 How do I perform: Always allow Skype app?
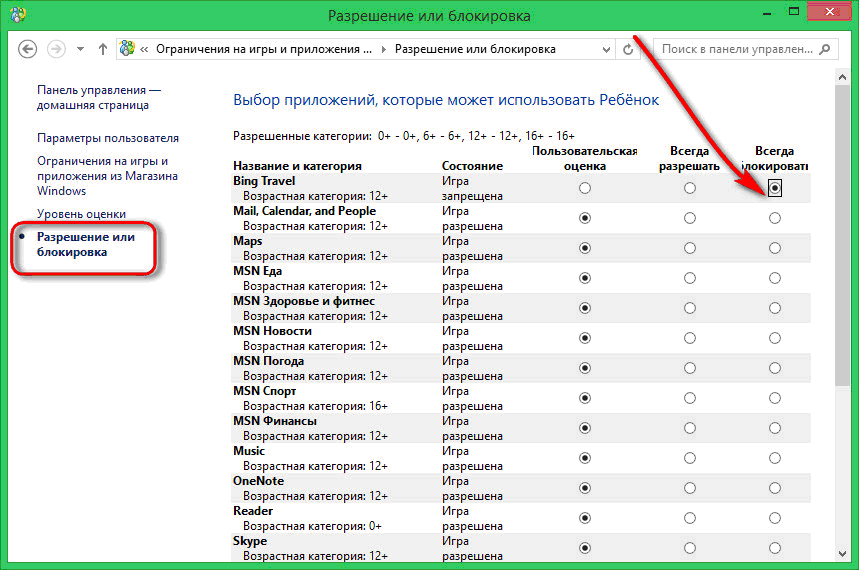(x=690, y=548)
